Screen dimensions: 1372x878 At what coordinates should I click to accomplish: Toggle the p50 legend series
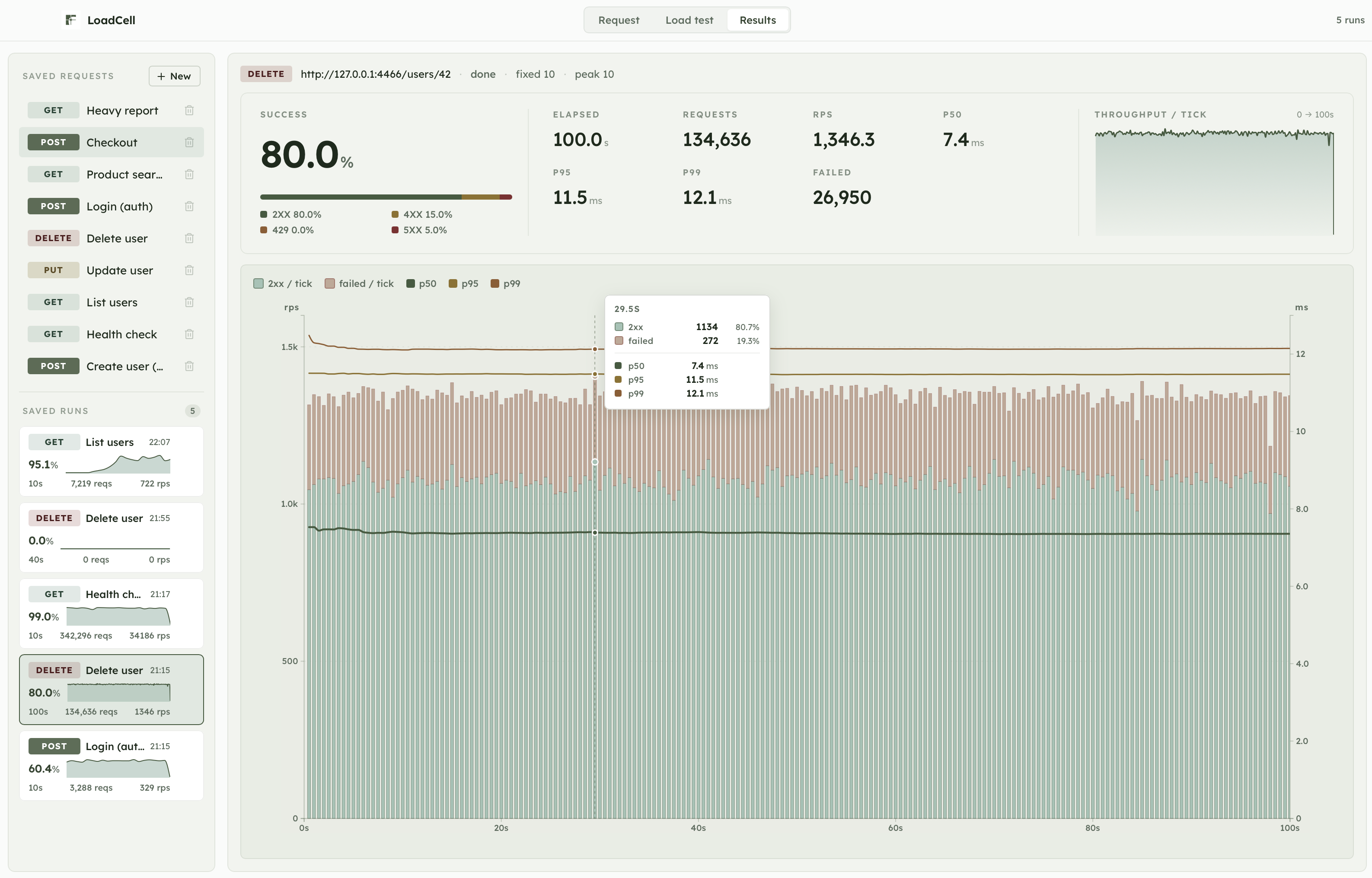pyautogui.click(x=421, y=284)
